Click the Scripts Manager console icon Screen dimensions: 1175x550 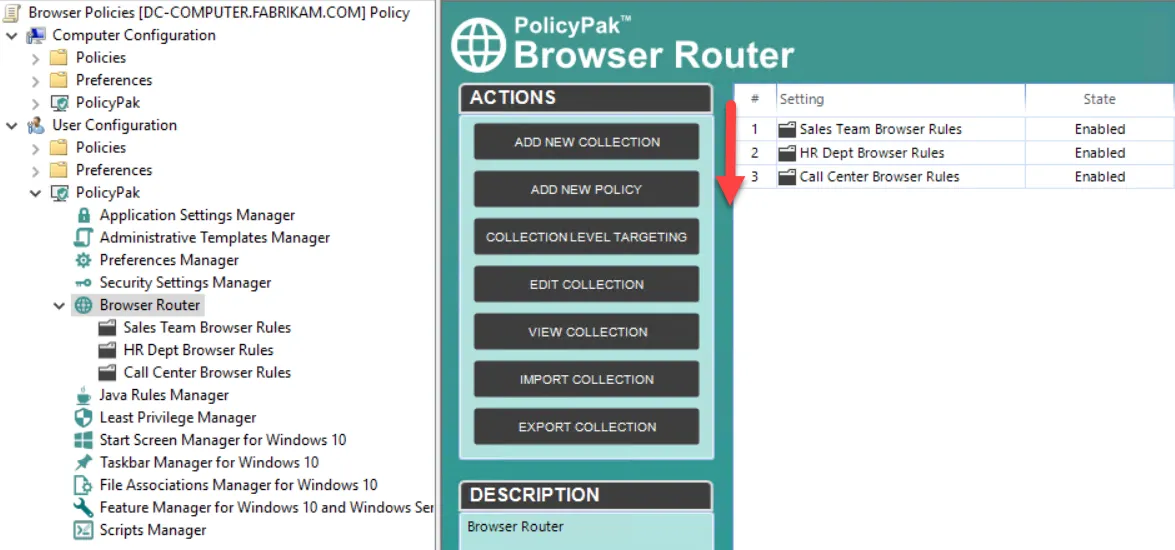coord(83,530)
